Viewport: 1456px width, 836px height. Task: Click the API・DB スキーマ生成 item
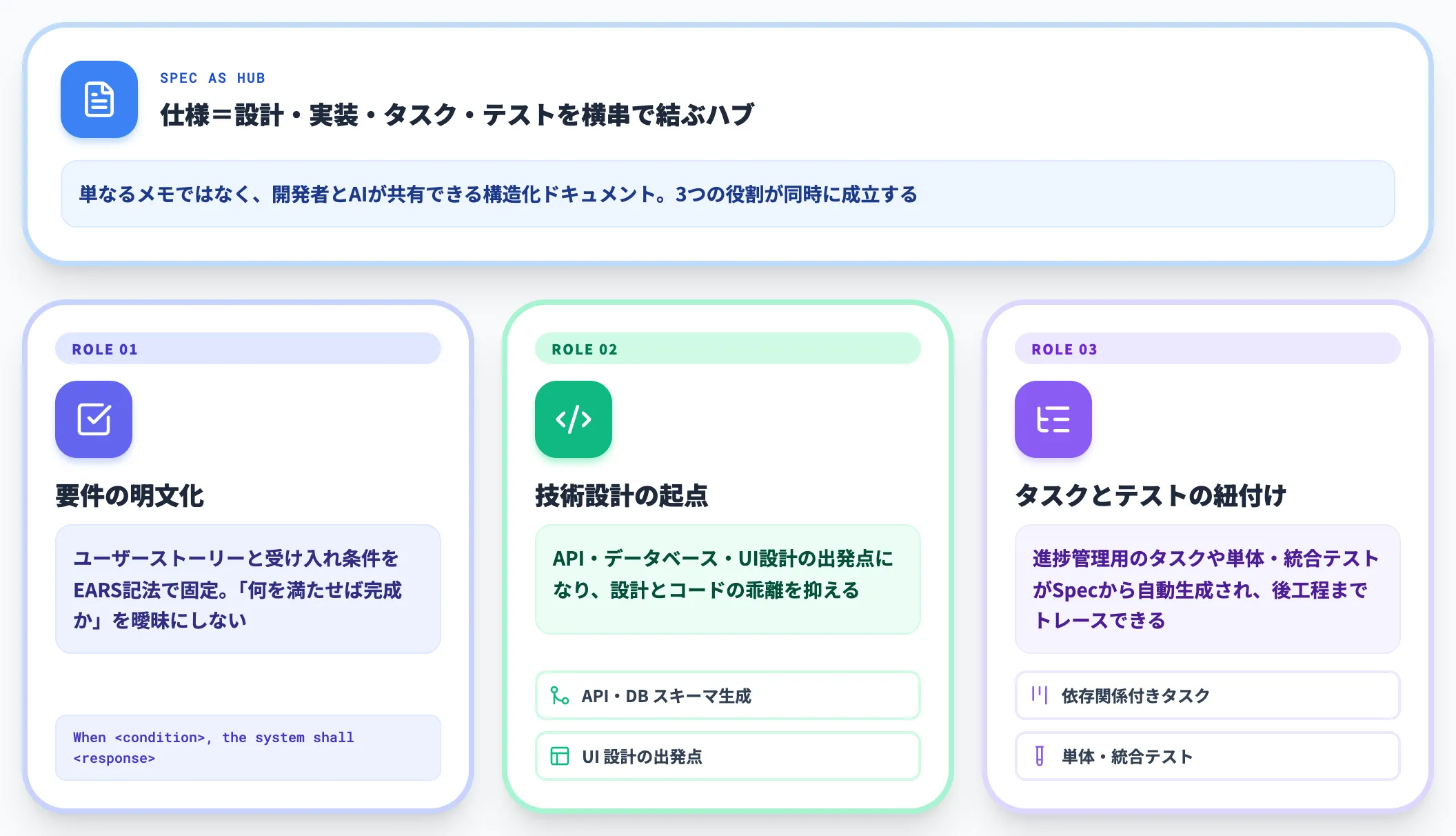pos(728,695)
